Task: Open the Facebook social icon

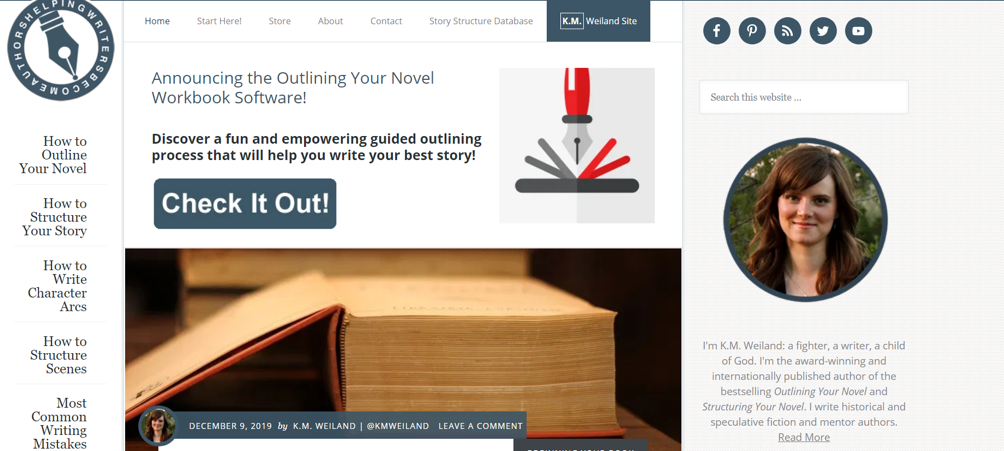Action: [717, 31]
